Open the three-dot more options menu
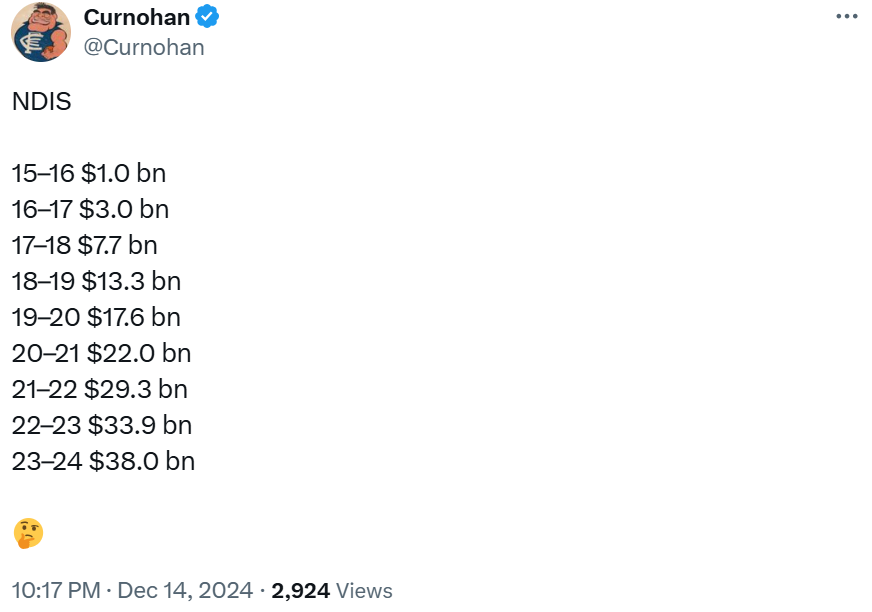Screen dimensions: 872x612 pos(846,16)
